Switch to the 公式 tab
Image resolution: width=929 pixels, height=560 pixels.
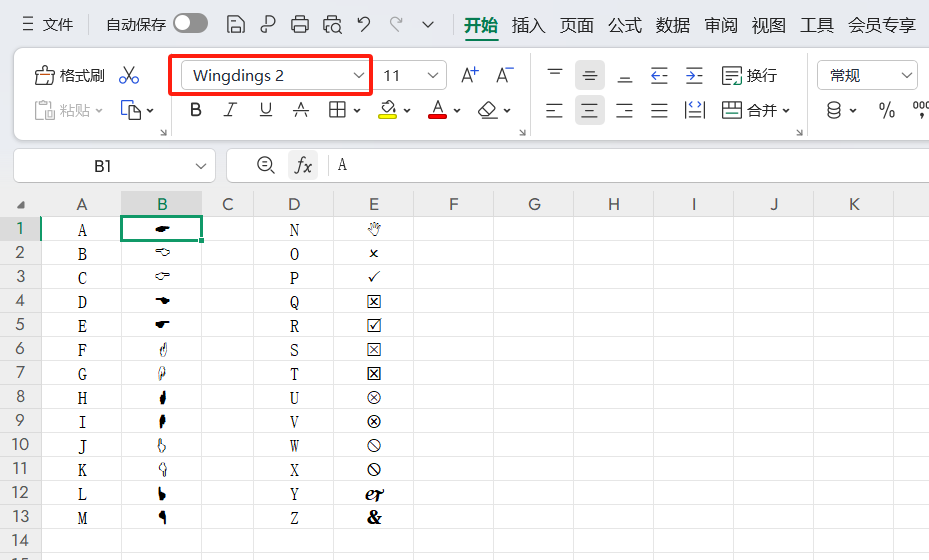click(x=624, y=25)
